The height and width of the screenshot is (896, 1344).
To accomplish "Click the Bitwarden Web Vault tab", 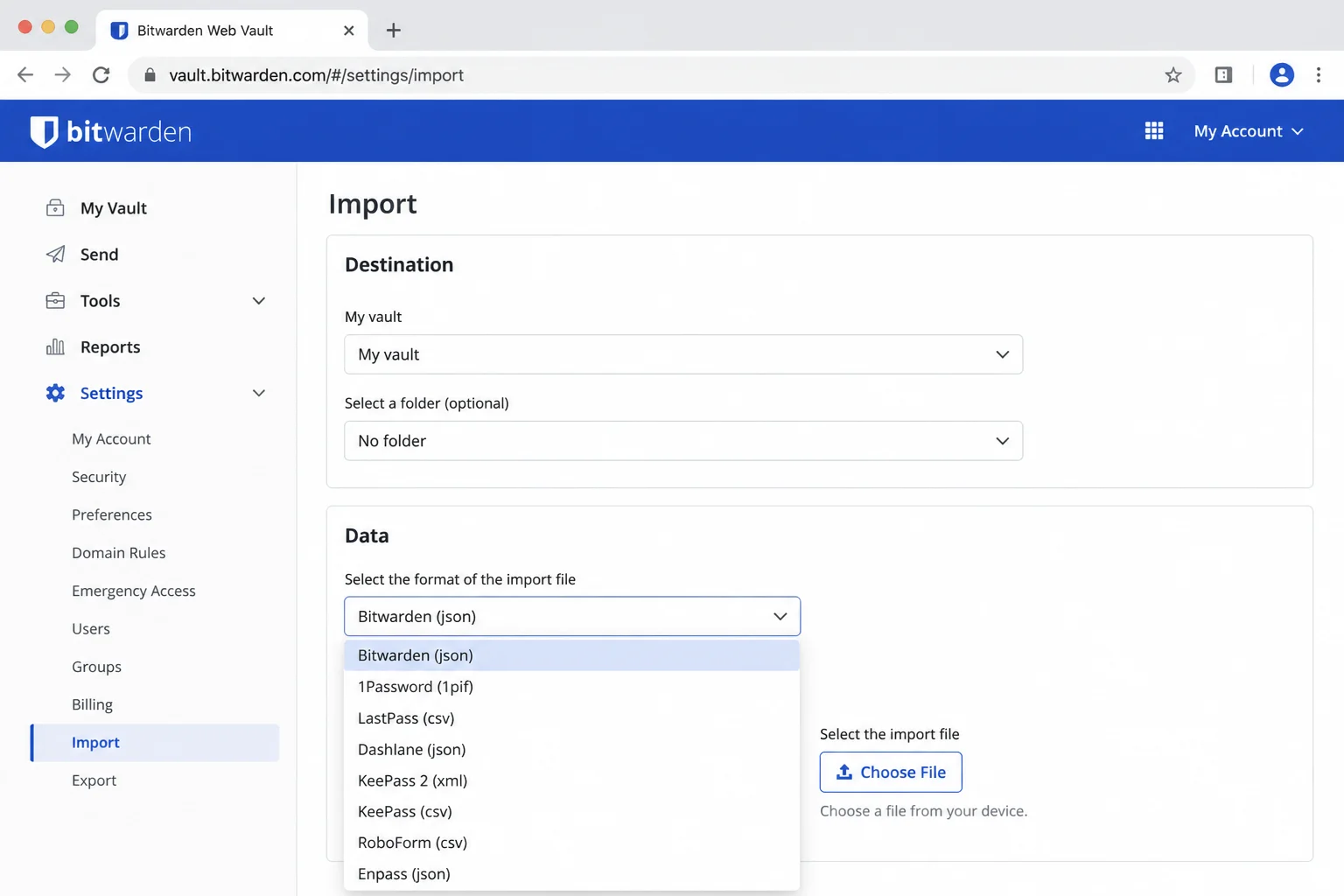I will (232, 31).
